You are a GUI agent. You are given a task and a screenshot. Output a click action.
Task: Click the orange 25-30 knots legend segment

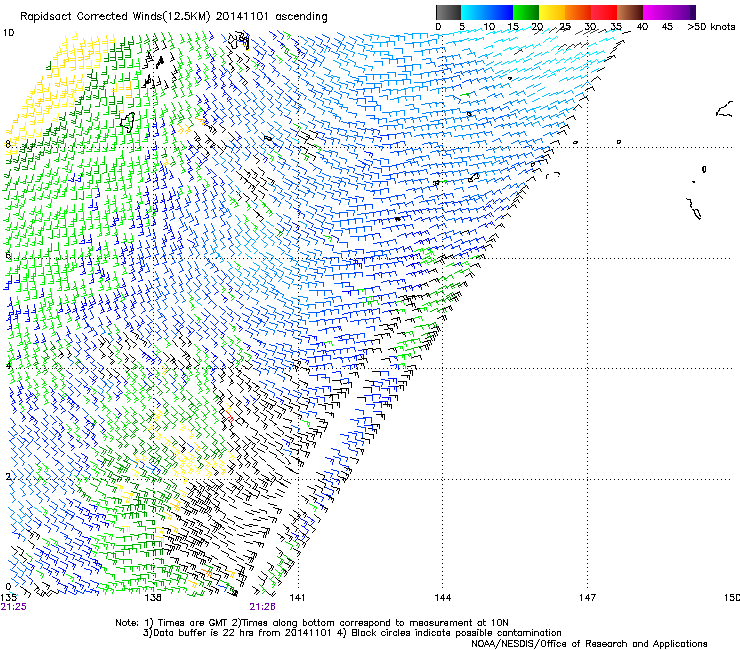point(578,12)
